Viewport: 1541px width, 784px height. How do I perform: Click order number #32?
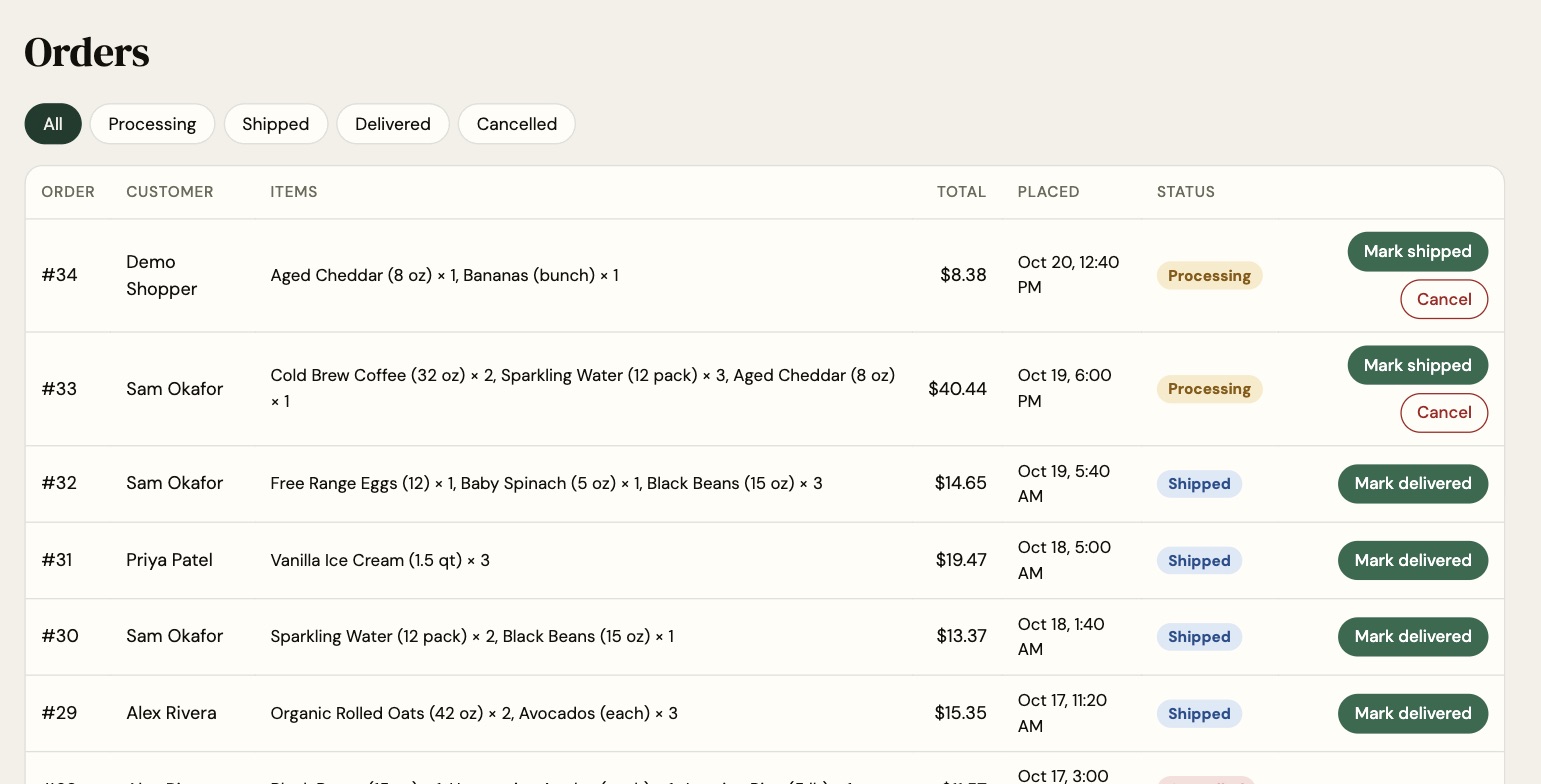(59, 483)
